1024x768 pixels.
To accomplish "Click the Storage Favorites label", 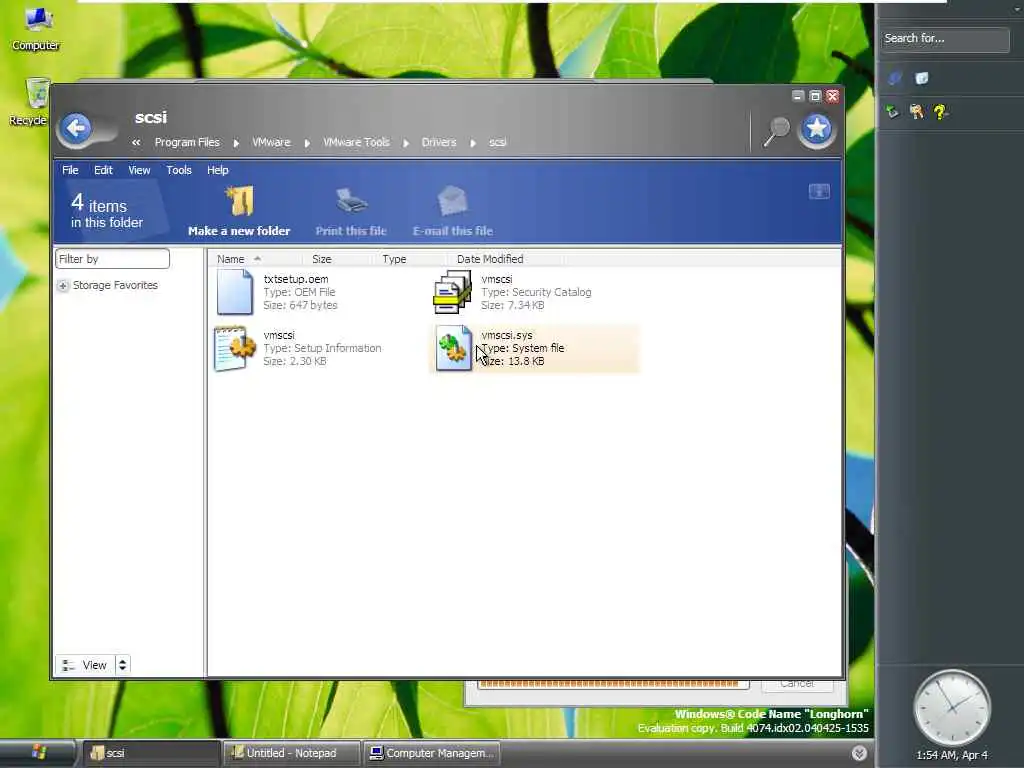I will [x=115, y=285].
